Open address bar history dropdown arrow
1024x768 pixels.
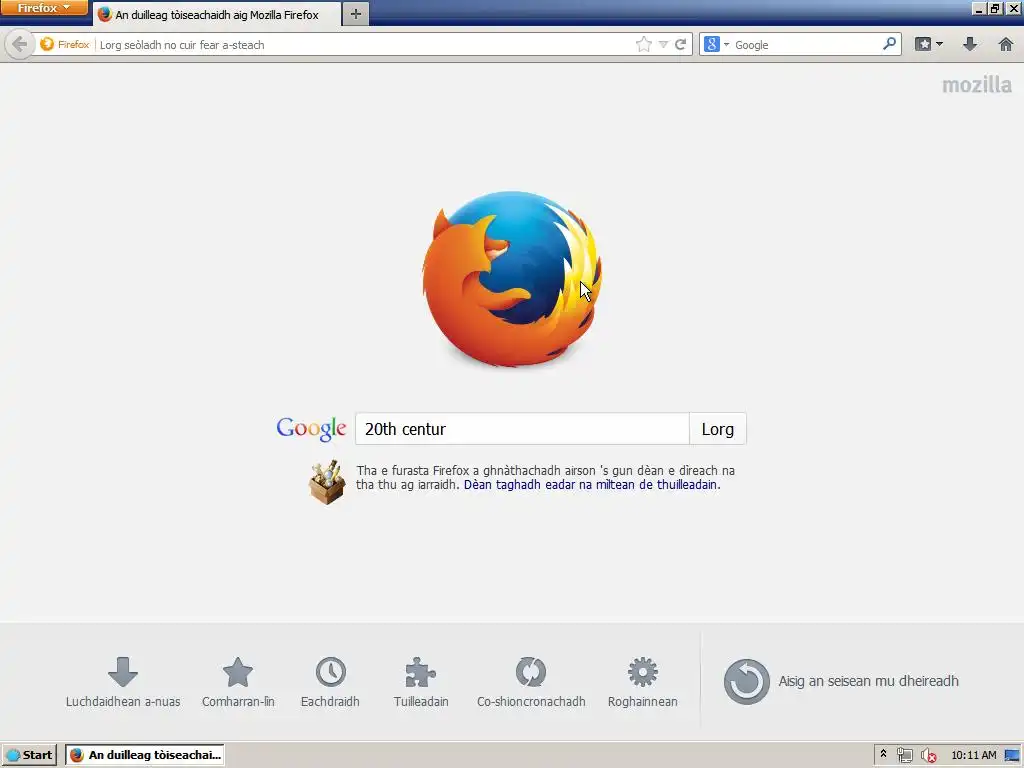coord(664,44)
